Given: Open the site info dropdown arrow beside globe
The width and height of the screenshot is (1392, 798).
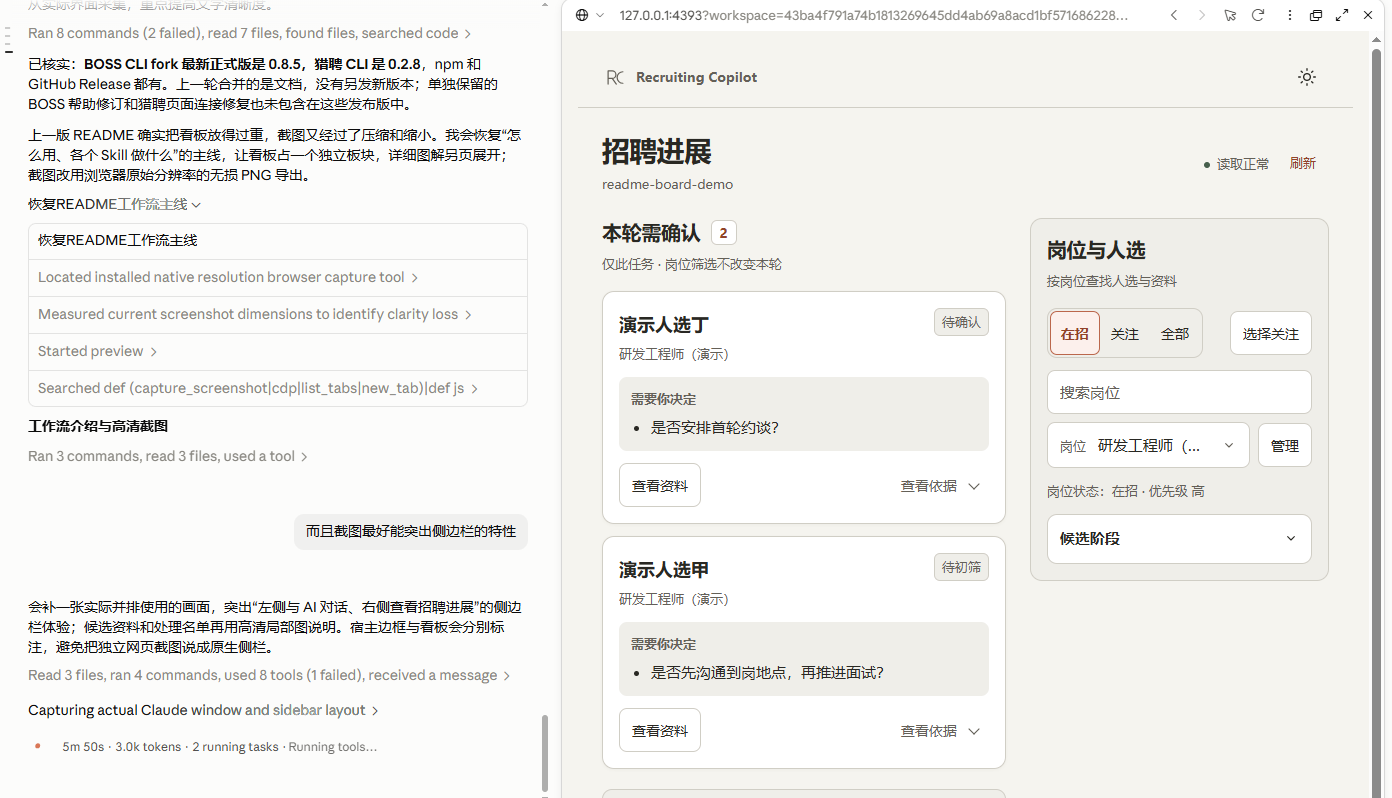Looking at the screenshot, I should pos(600,15).
